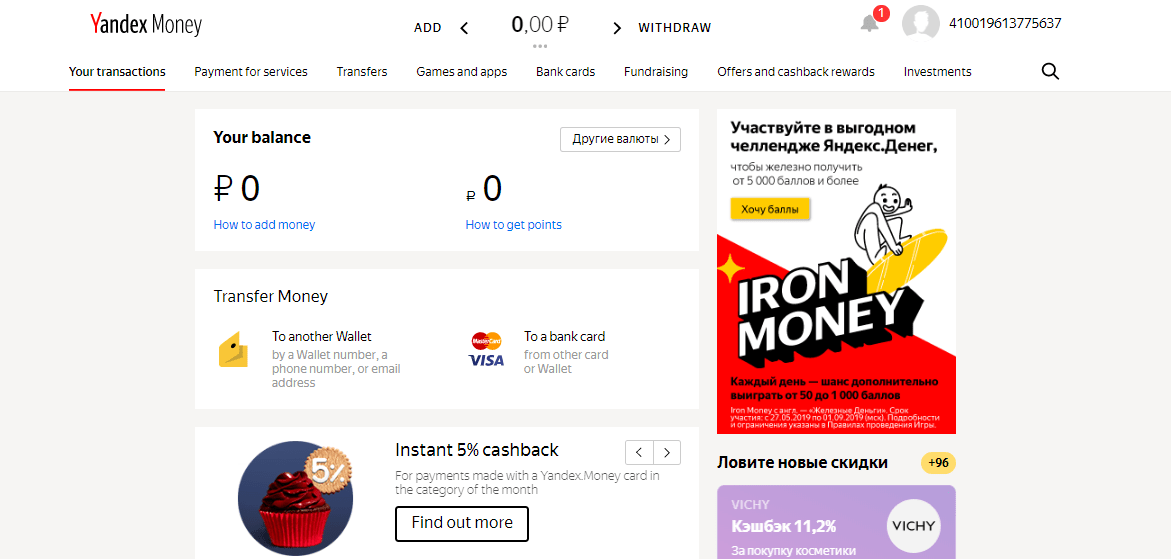Click the Find out more button
This screenshot has width=1171, height=559.
pyautogui.click(x=462, y=523)
